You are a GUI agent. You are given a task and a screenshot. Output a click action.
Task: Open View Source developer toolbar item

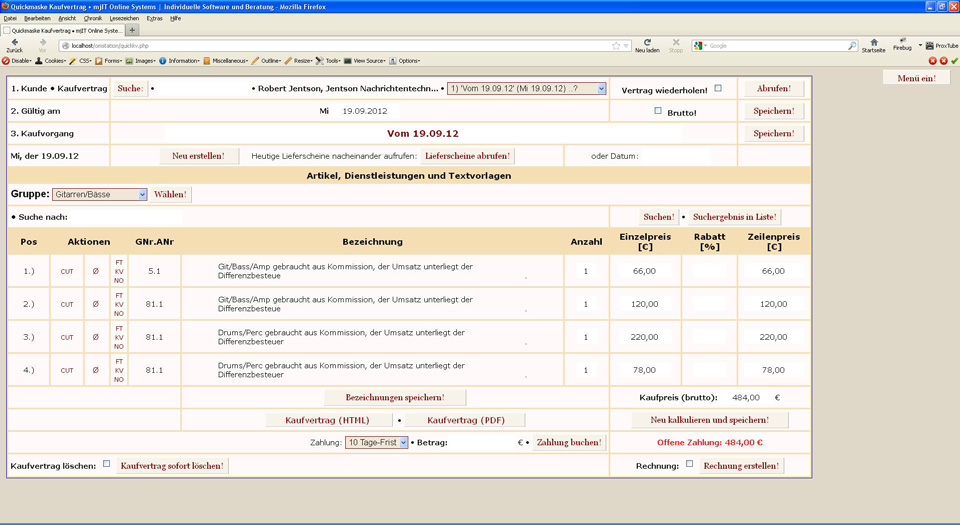(365, 61)
